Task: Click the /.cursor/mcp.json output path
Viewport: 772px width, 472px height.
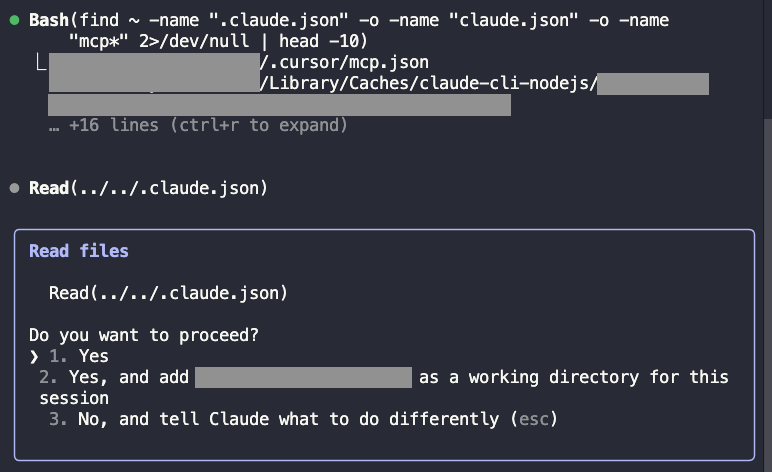Action: click(344, 63)
